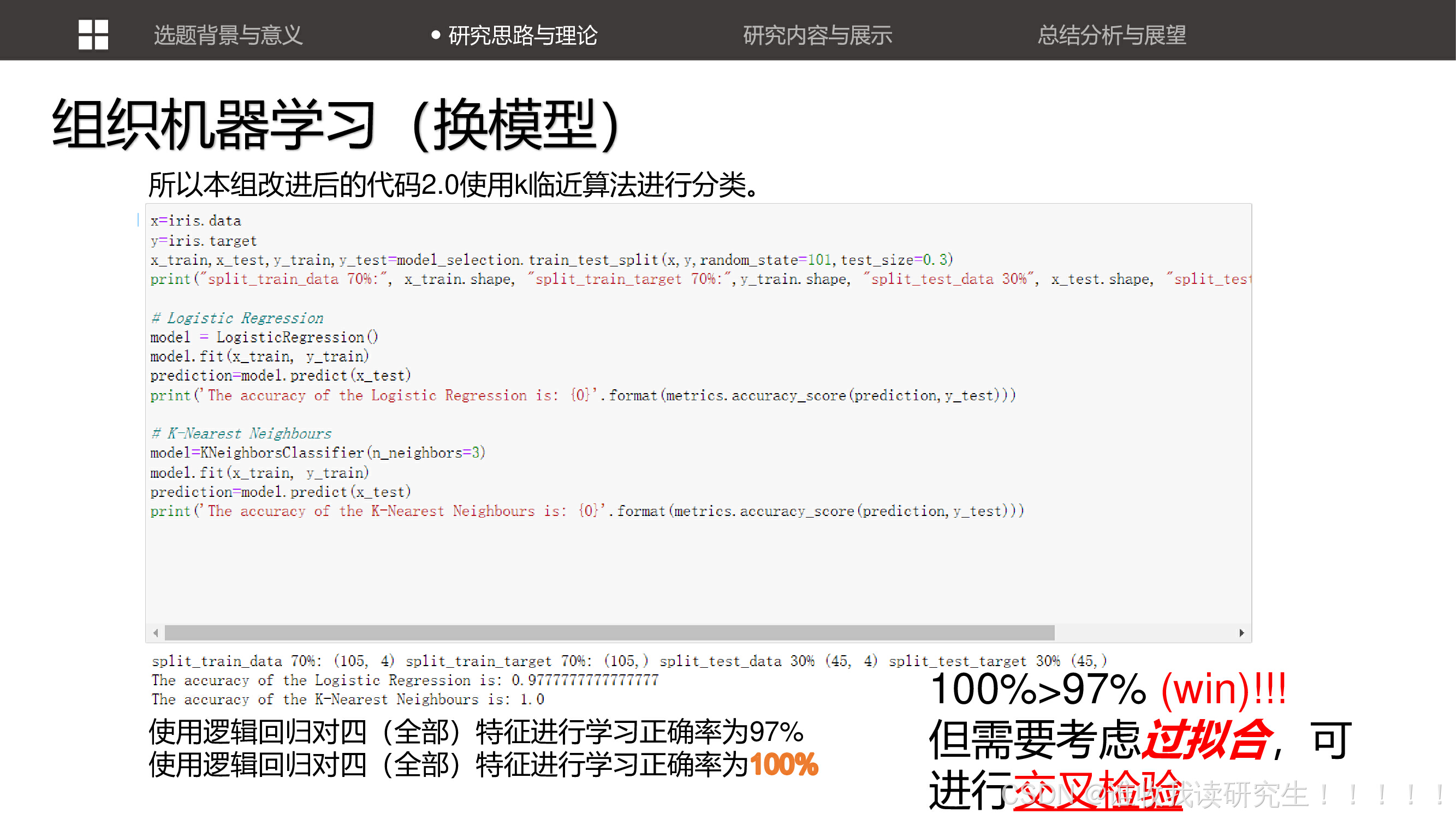Screen dimensions: 1456x819
Task: Click the # K-Nearest Neighbours comment line
Action: click(241, 434)
